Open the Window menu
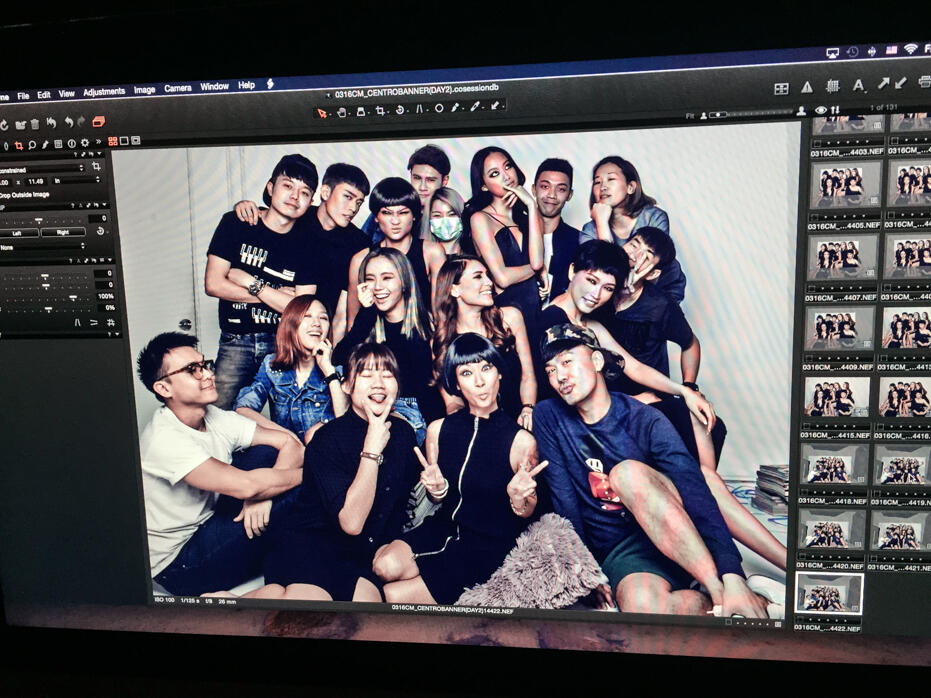Image resolution: width=931 pixels, height=698 pixels. (214, 87)
